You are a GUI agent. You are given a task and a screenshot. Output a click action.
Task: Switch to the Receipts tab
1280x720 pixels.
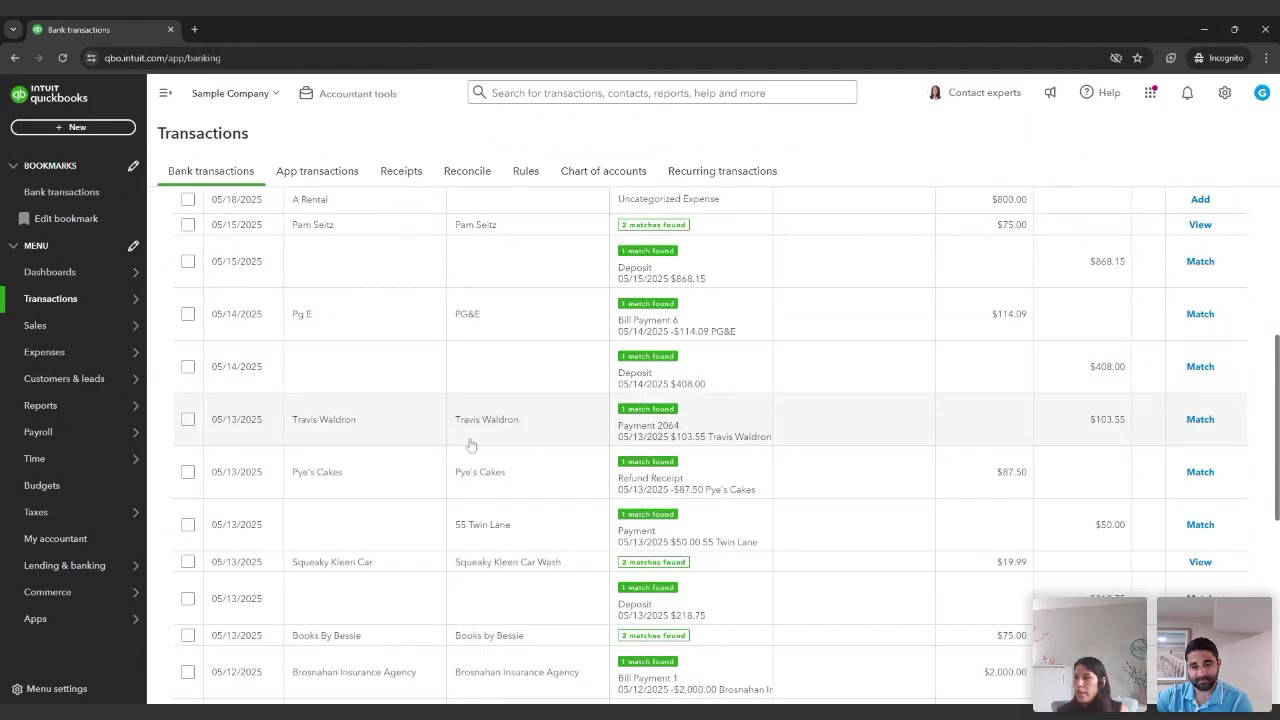tap(401, 171)
